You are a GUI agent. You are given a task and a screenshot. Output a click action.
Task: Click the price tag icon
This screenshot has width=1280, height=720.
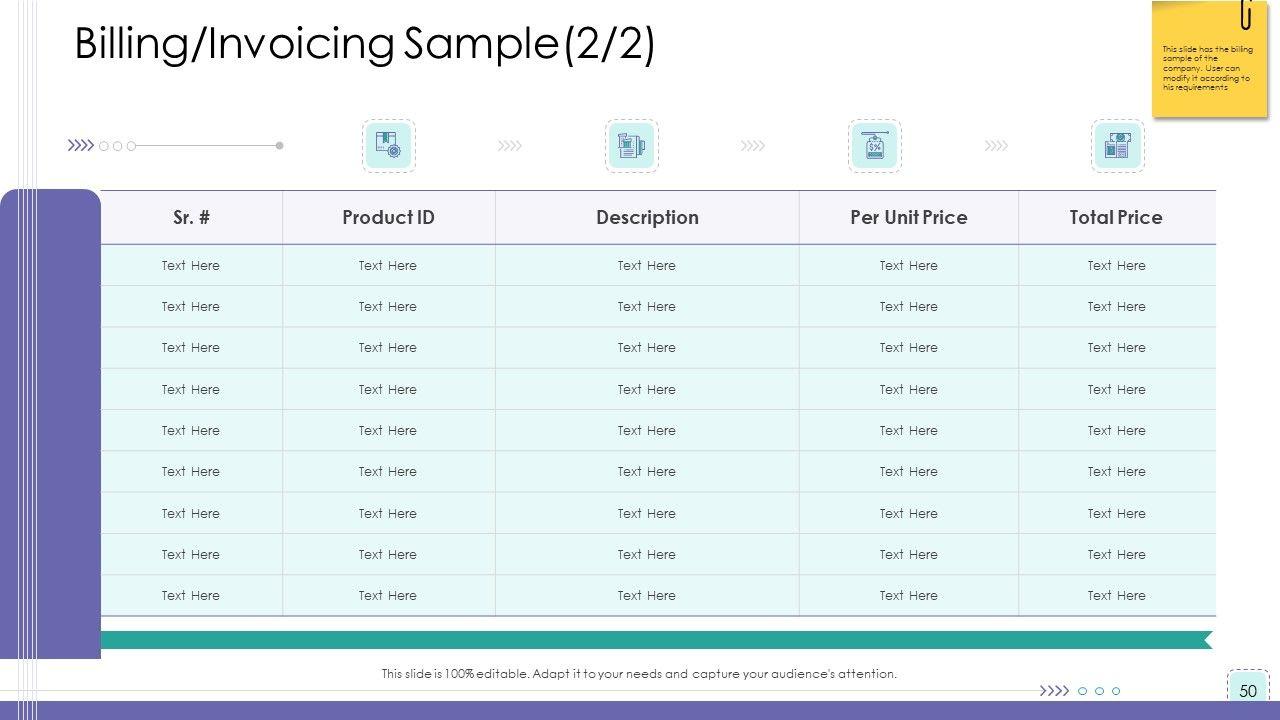click(875, 146)
